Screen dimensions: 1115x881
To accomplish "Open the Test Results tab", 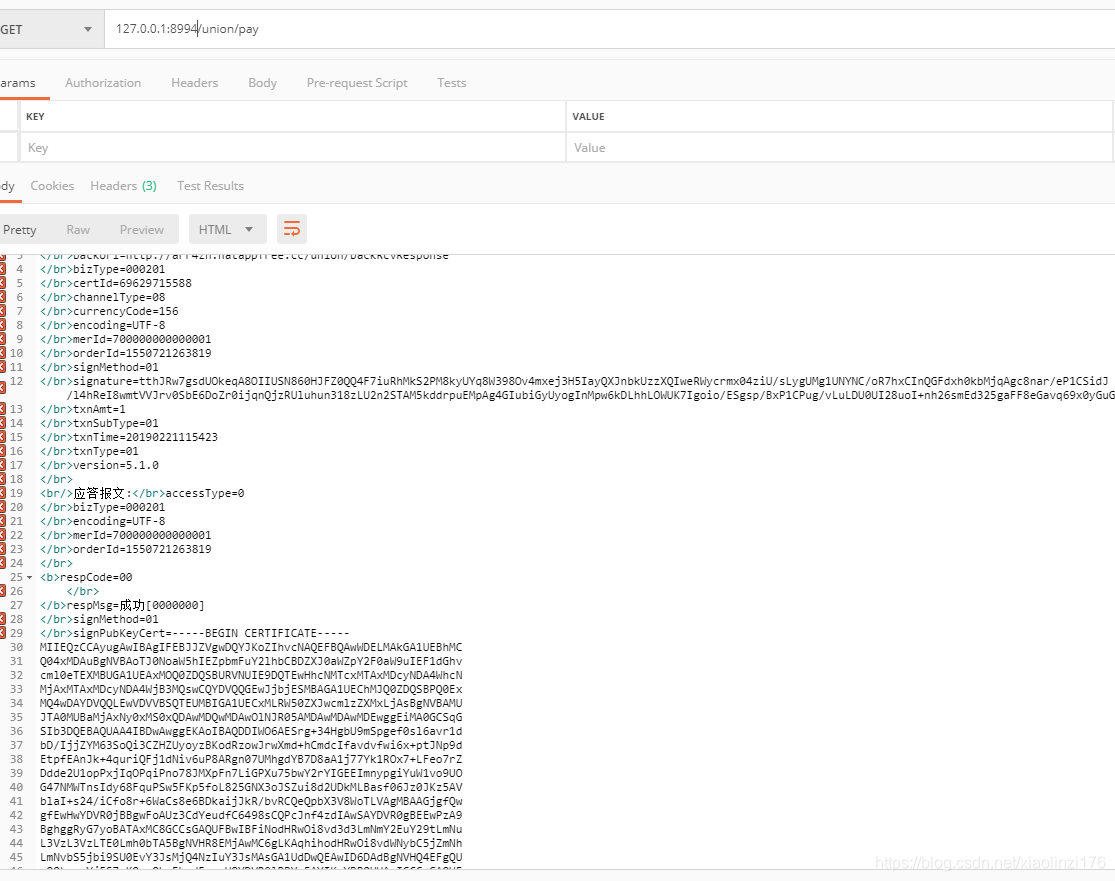I will pyautogui.click(x=210, y=186).
